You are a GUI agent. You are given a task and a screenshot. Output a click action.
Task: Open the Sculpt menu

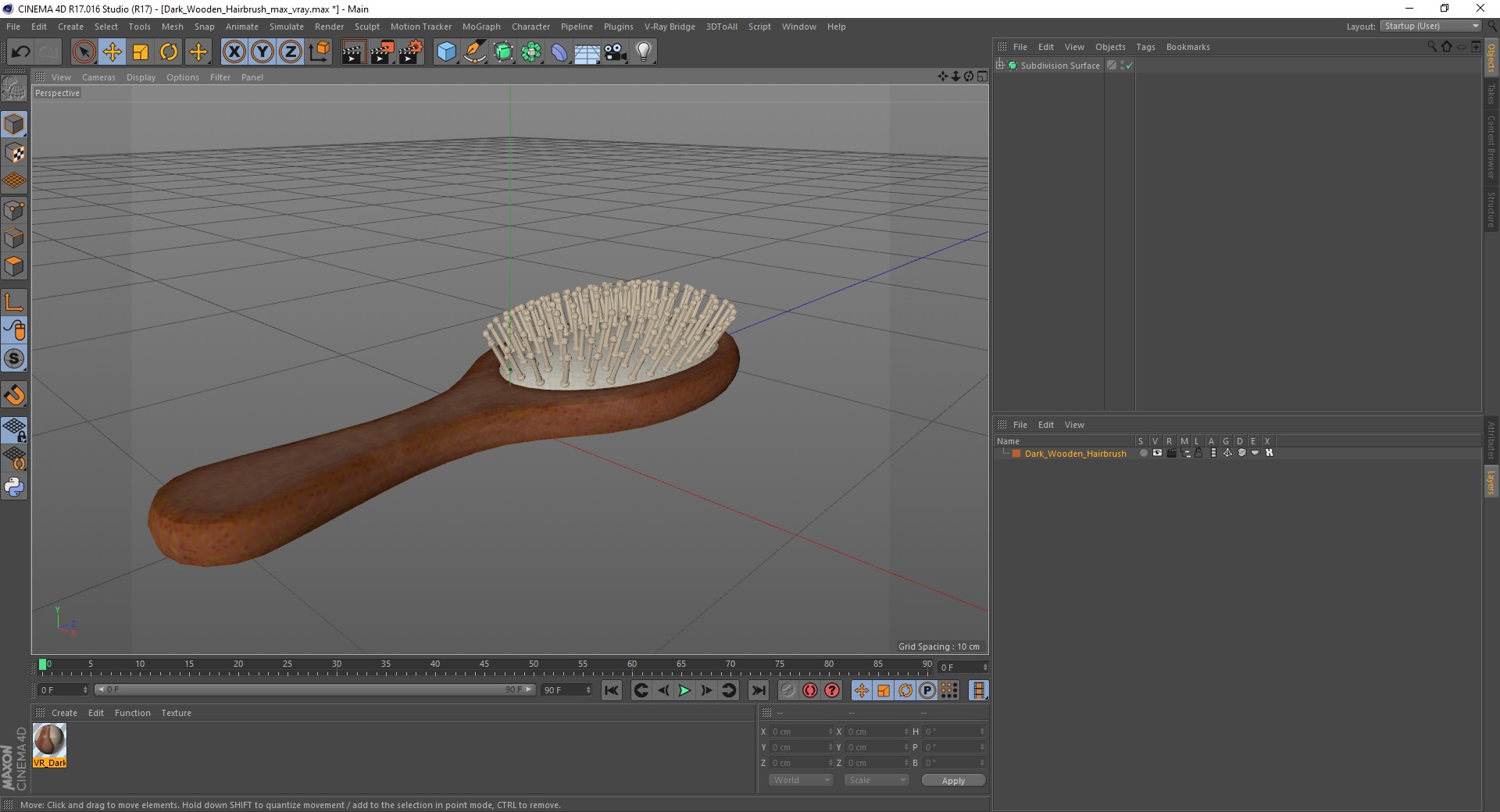pos(366,27)
